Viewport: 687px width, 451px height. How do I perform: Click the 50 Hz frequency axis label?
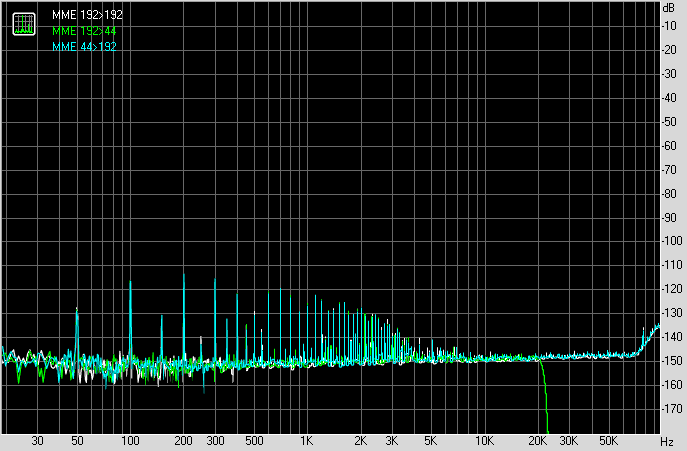tap(77, 441)
